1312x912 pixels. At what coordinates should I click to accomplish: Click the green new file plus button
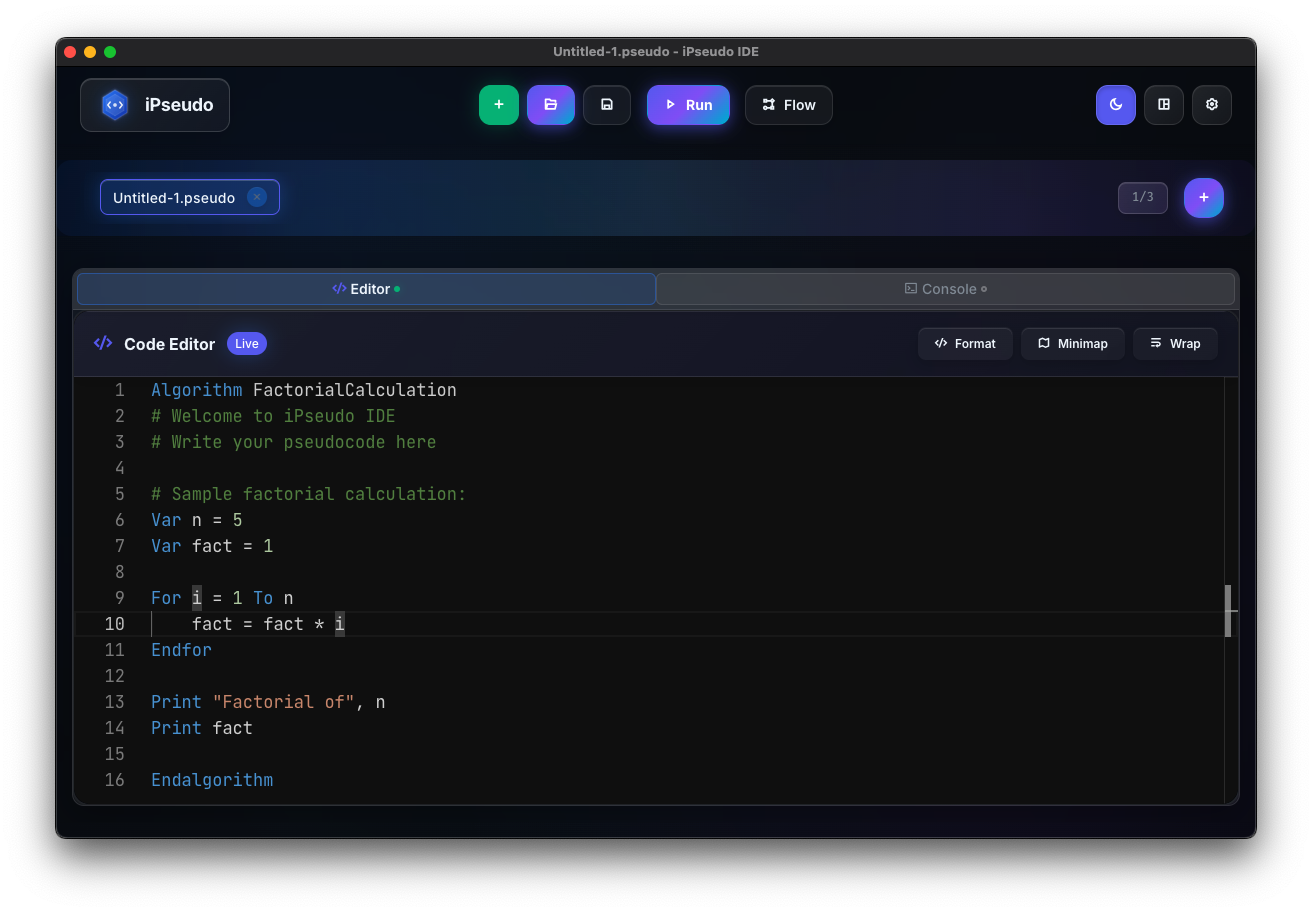[499, 105]
